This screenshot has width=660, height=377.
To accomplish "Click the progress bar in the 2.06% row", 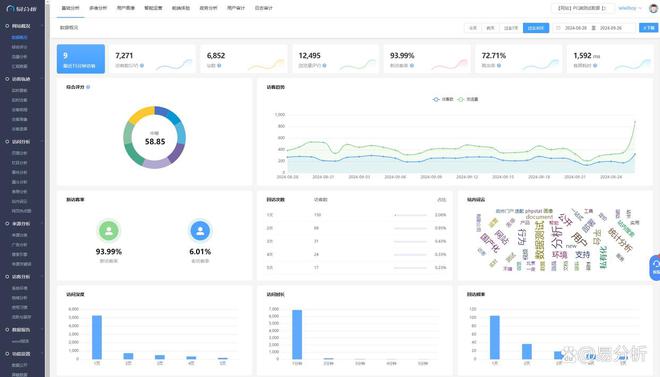I will pos(411,215).
